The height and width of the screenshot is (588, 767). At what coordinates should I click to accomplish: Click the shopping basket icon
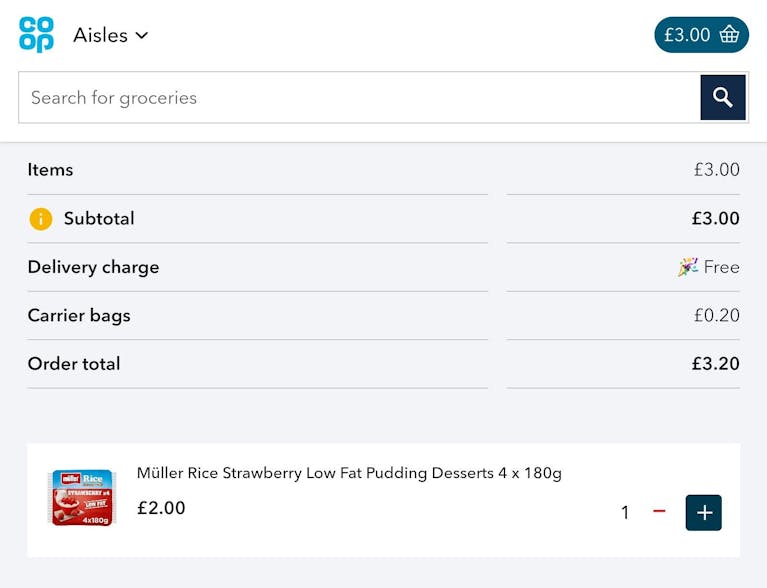(729, 35)
